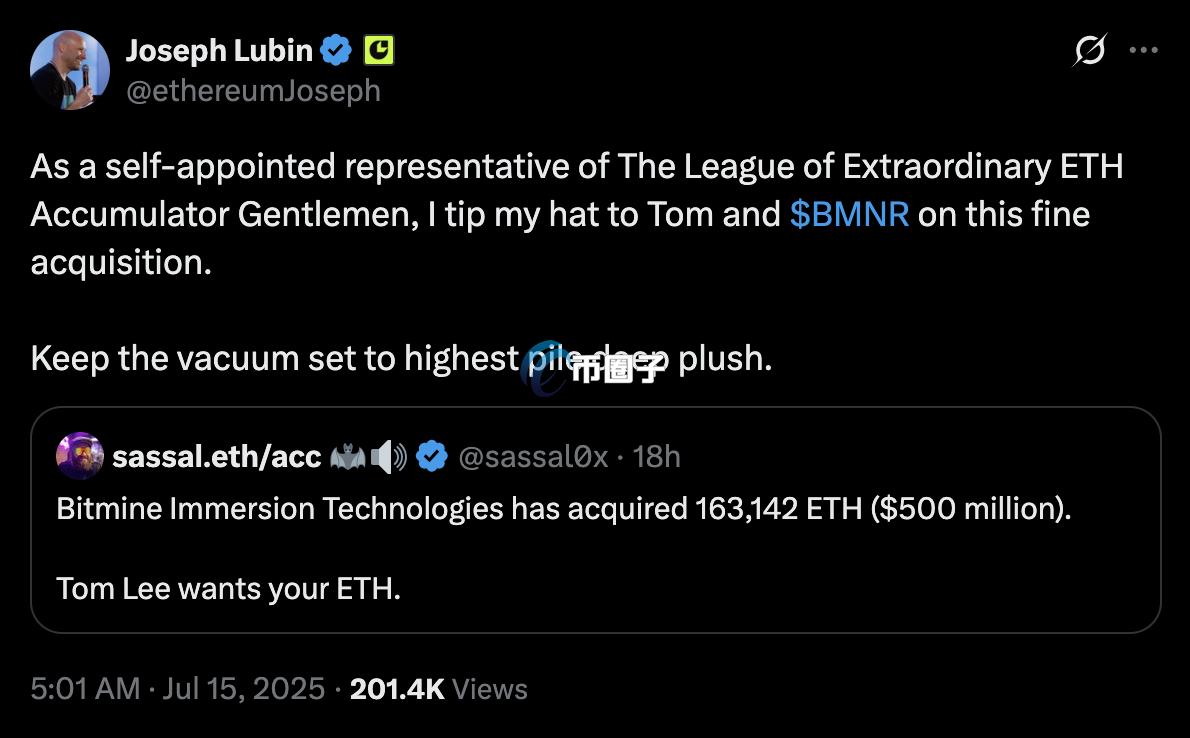The height and width of the screenshot is (738, 1190).
Task: Open sassal.eth/acc's small avatar in quoted post
Action: tap(80, 456)
